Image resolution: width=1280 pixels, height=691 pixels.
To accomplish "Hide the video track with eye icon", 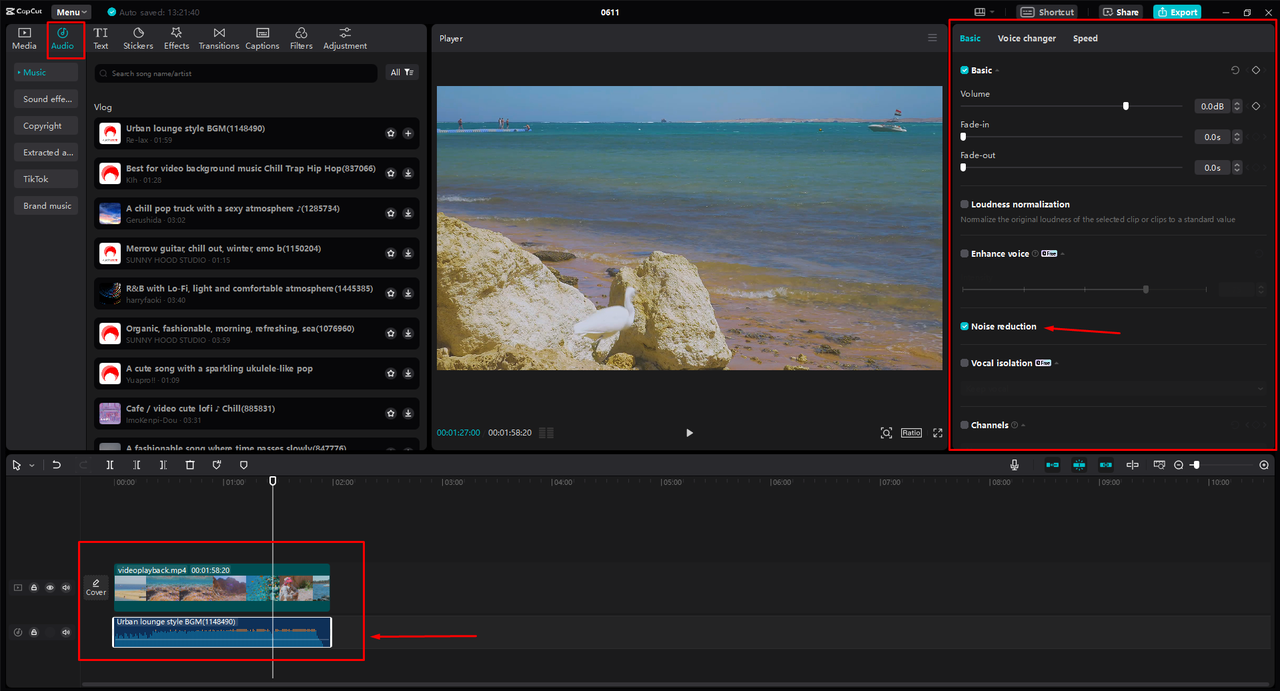I will tap(50, 588).
